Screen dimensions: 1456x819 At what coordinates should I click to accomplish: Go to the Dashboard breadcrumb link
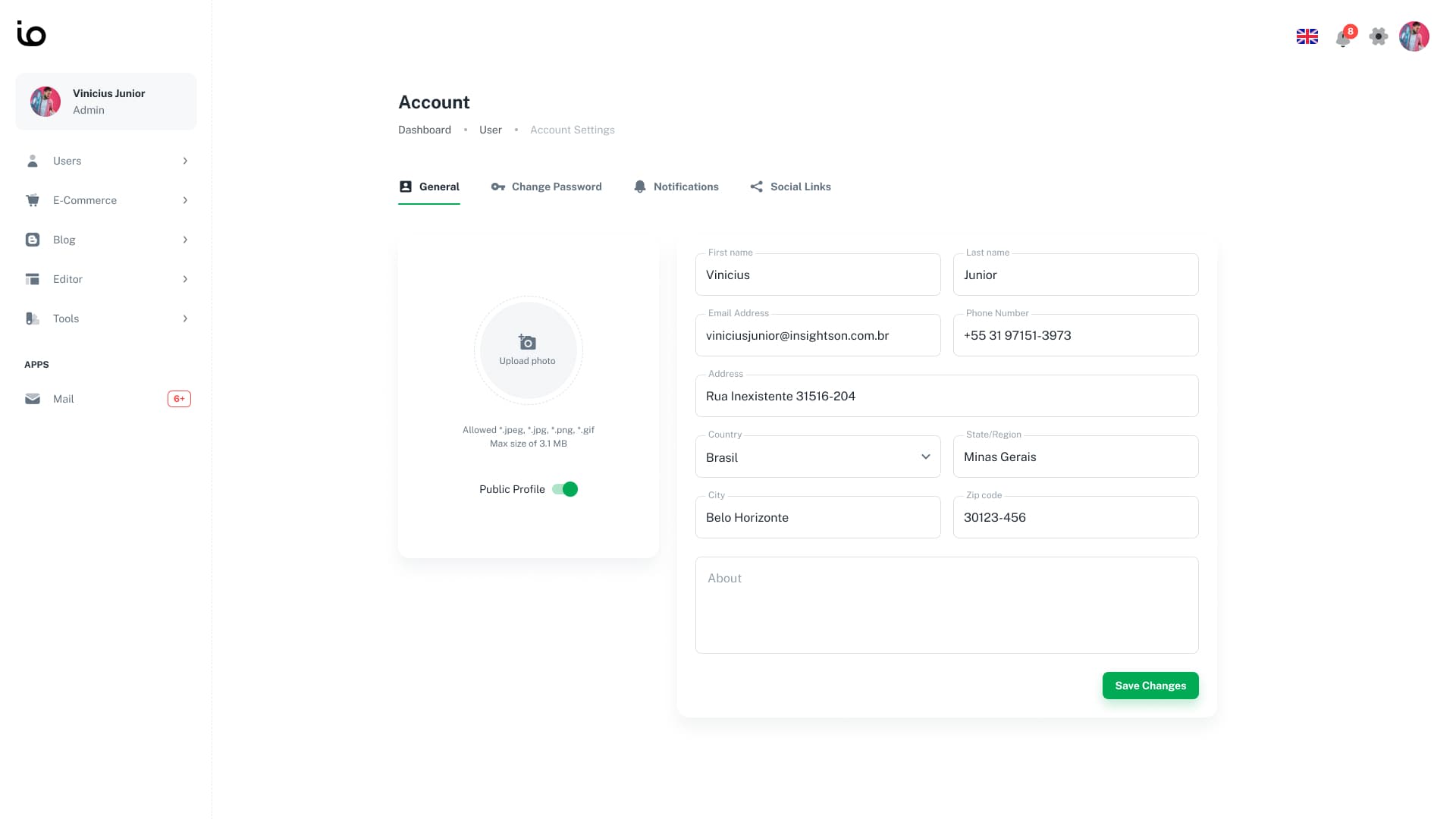tap(424, 130)
